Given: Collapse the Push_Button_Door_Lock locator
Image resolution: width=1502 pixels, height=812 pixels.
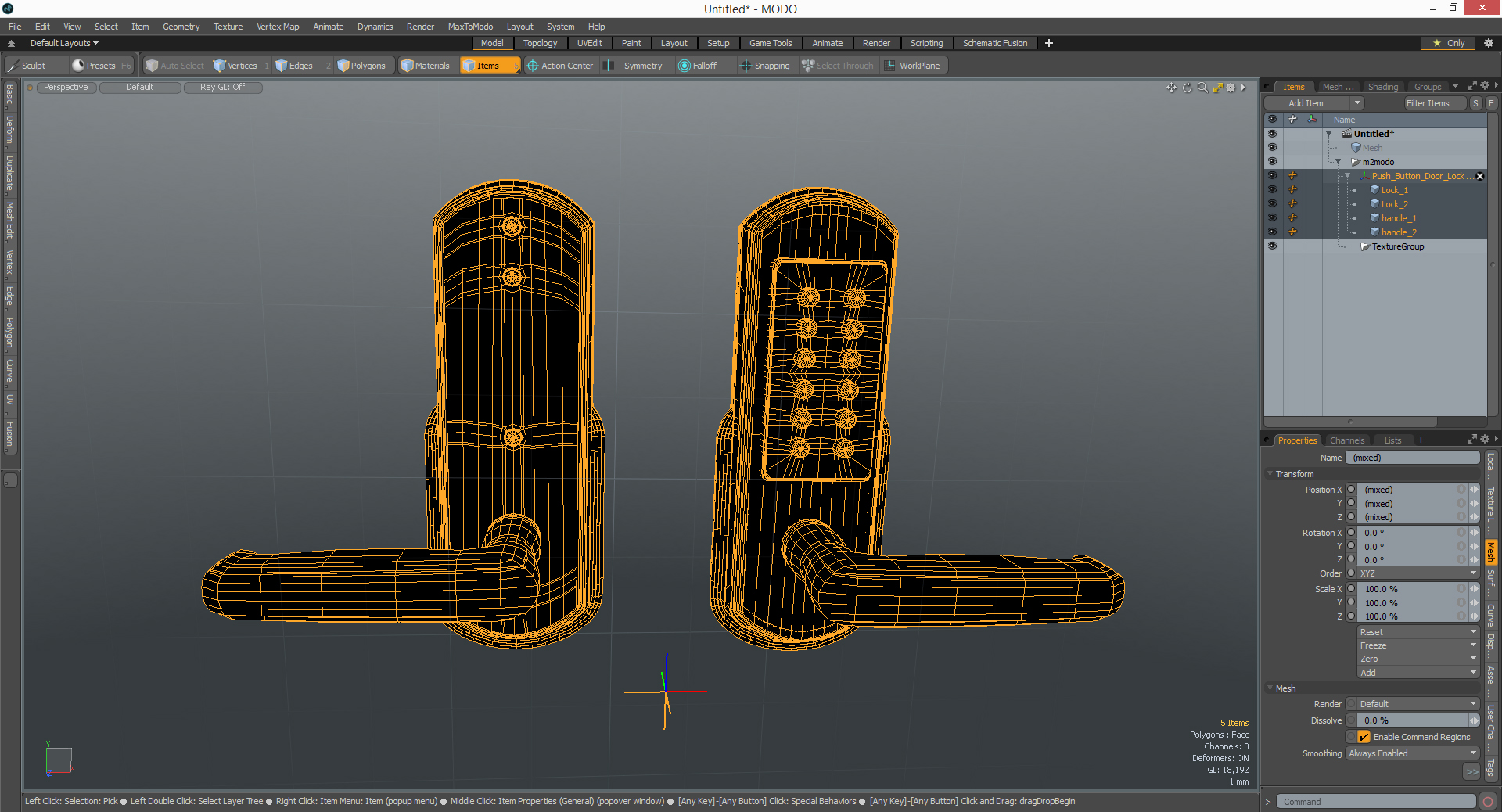Looking at the screenshot, I should coord(1347,177).
